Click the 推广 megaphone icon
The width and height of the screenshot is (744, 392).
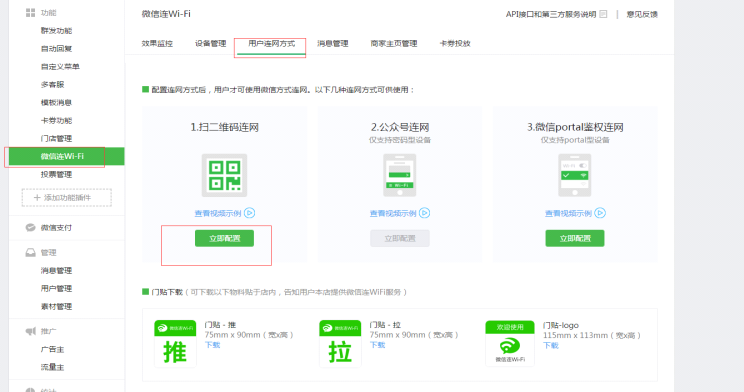click(30, 331)
